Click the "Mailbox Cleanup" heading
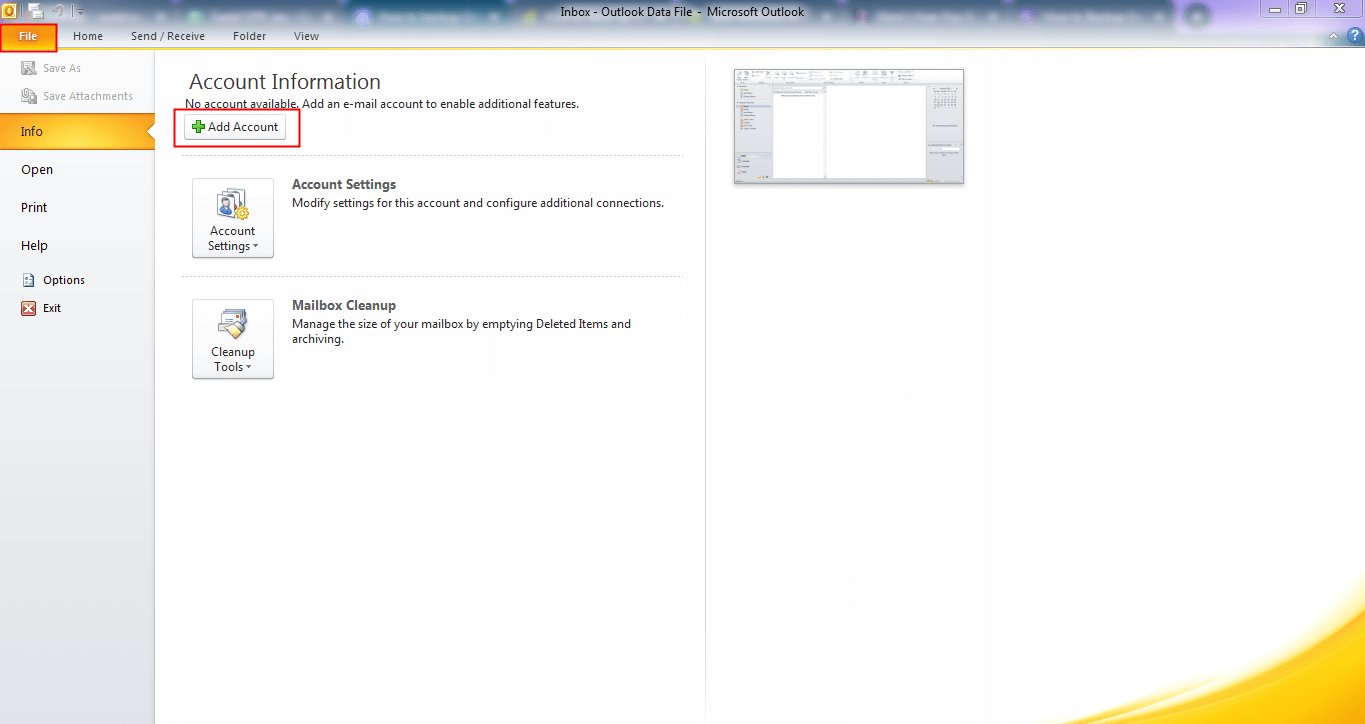 pyautogui.click(x=344, y=306)
